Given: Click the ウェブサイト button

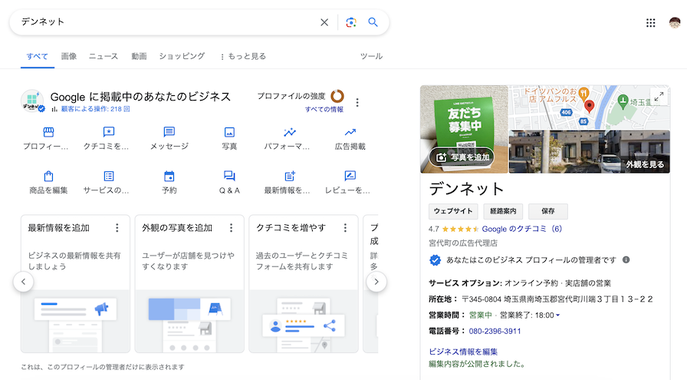Looking at the screenshot, I should click(x=453, y=211).
